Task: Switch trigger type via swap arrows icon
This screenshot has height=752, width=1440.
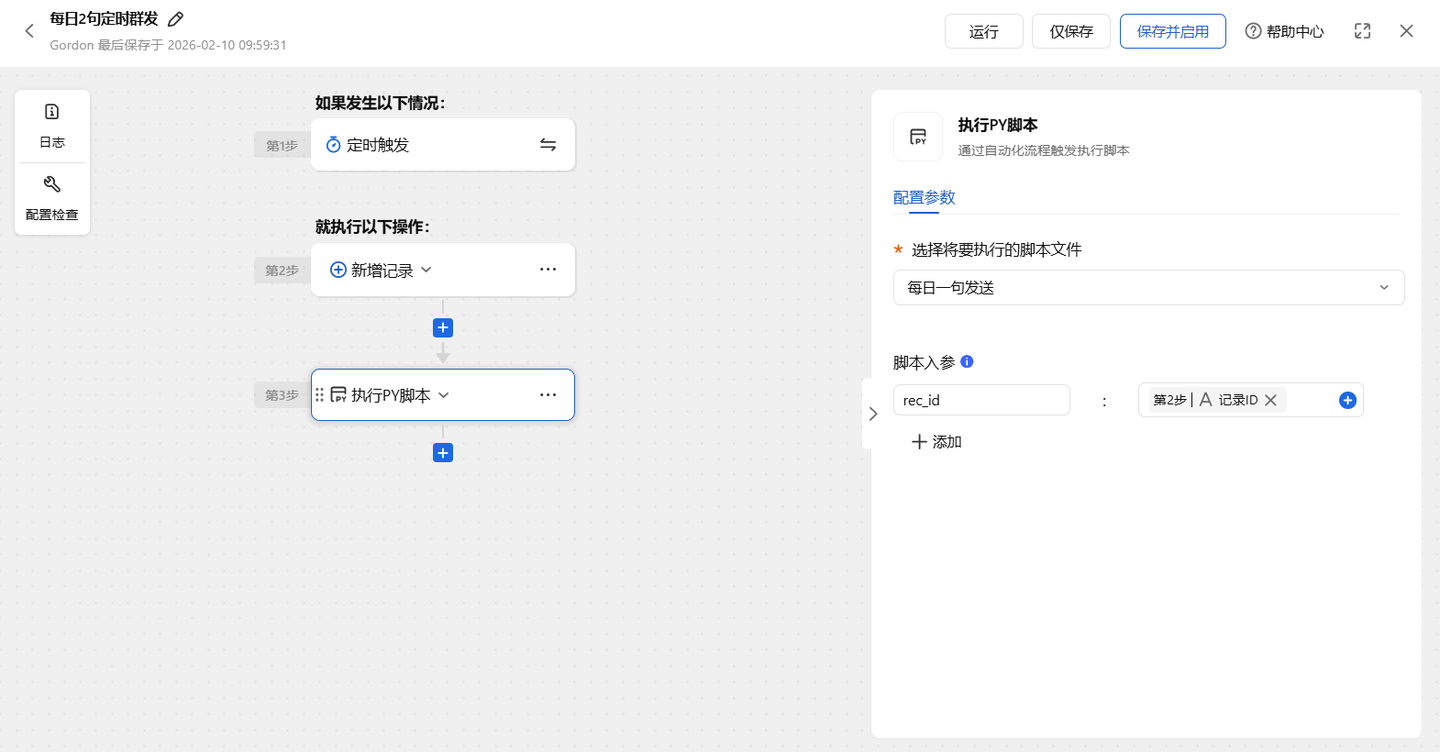Action: 548,145
